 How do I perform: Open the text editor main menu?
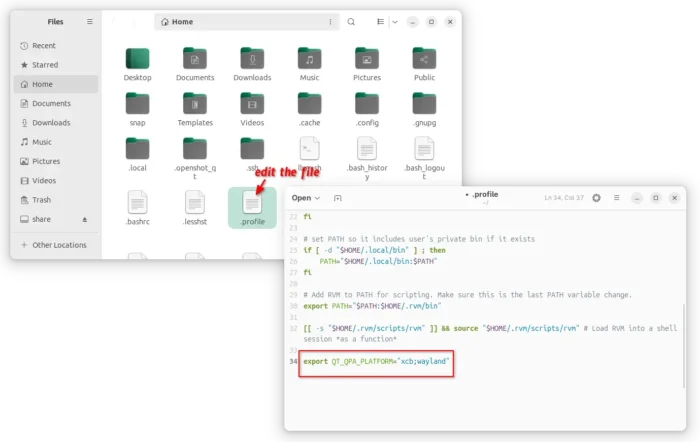click(617, 198)
